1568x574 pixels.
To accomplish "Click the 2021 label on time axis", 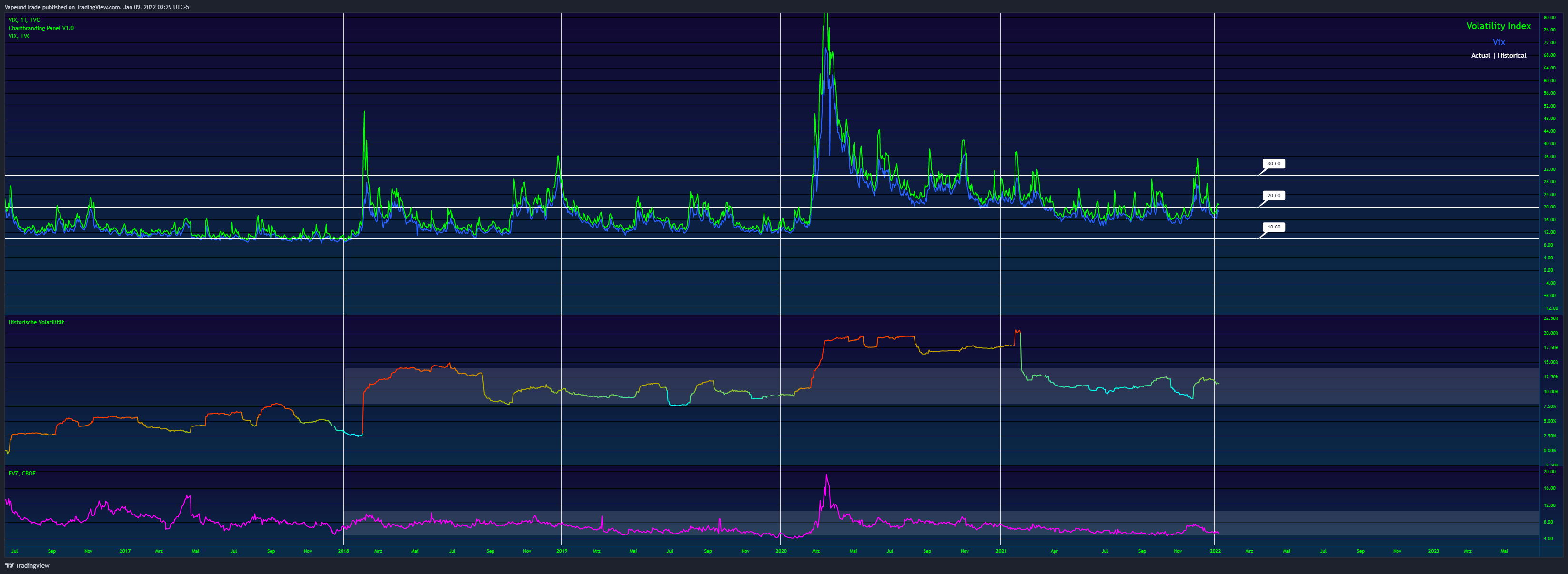I will pos(1001,551).
